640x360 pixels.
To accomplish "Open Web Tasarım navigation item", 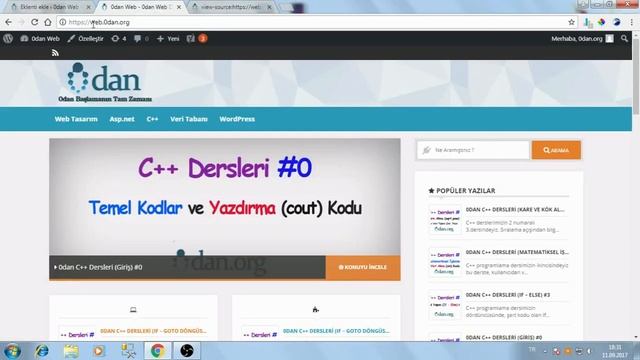I will (76, 119).
